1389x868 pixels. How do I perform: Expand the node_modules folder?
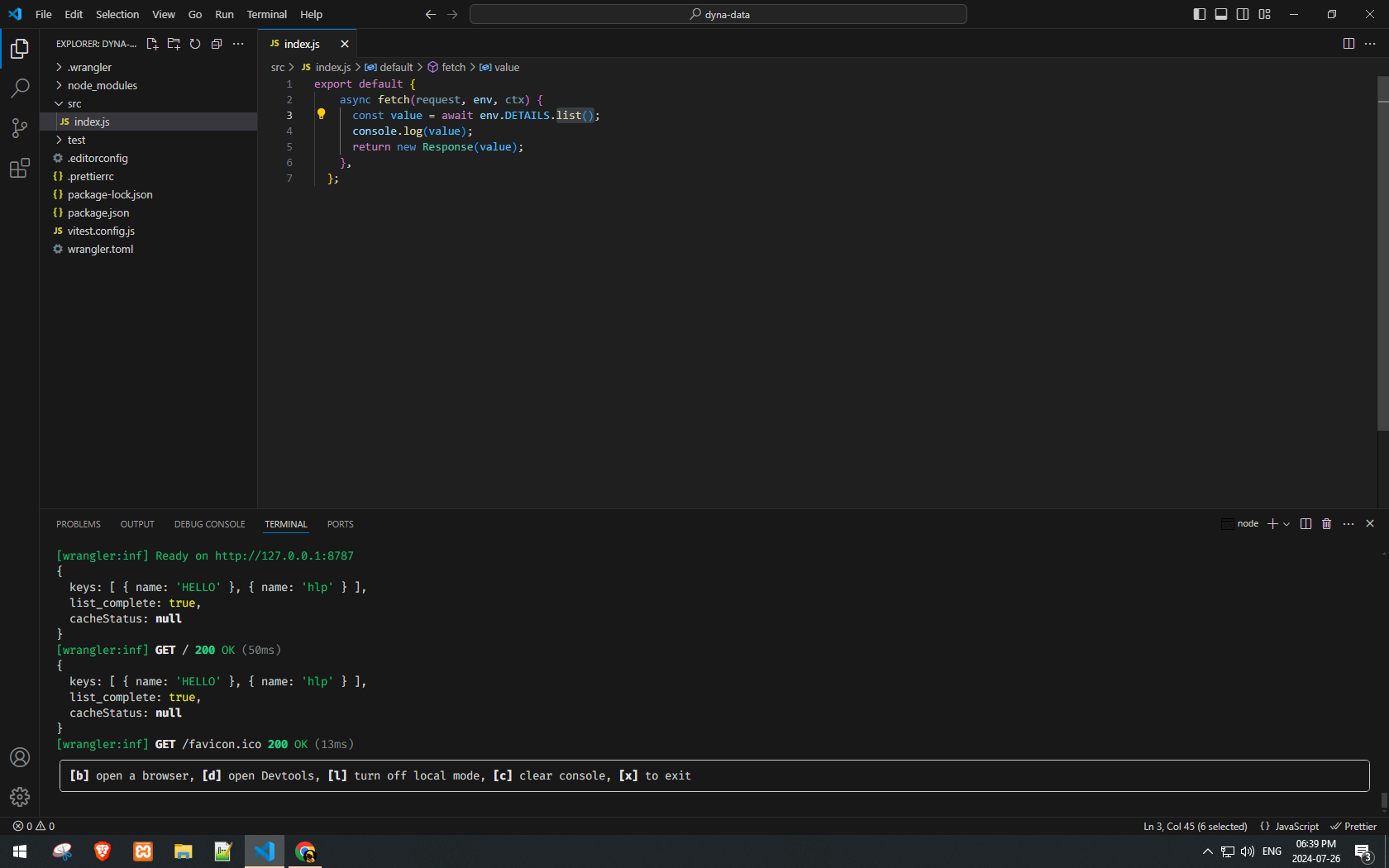[x=102, y=85]
